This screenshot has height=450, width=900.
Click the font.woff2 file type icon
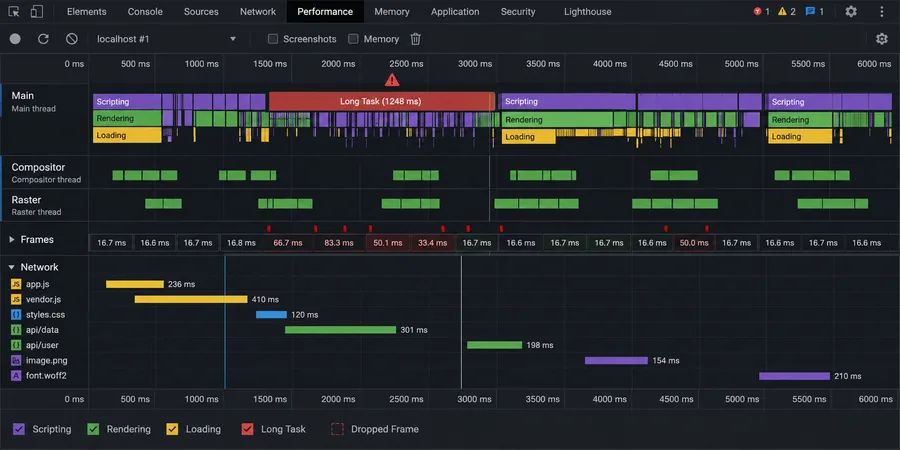click(x=16, y=376)
